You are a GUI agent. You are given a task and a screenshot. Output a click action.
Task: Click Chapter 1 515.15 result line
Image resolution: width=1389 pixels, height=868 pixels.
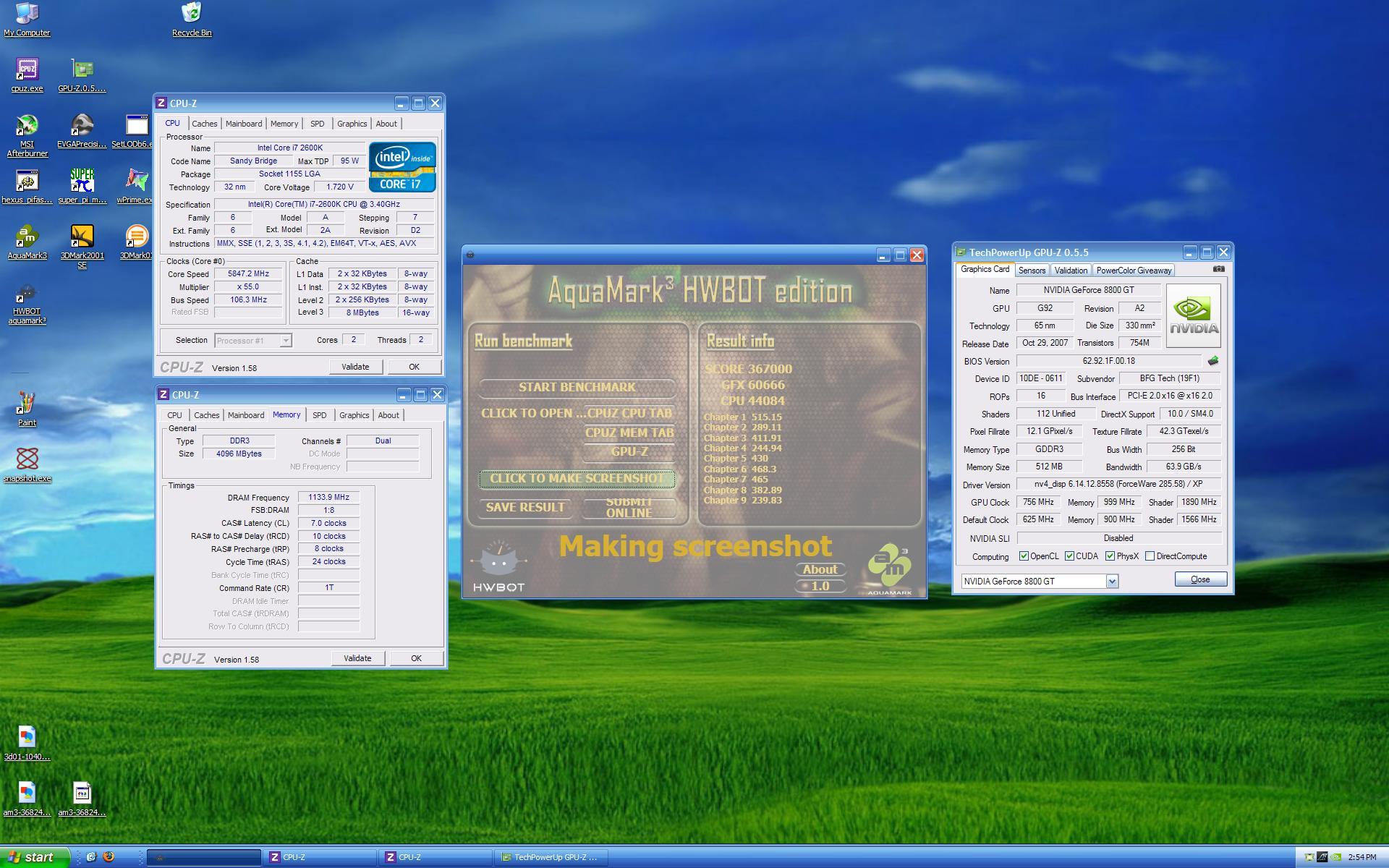click(x=742, y=417)
